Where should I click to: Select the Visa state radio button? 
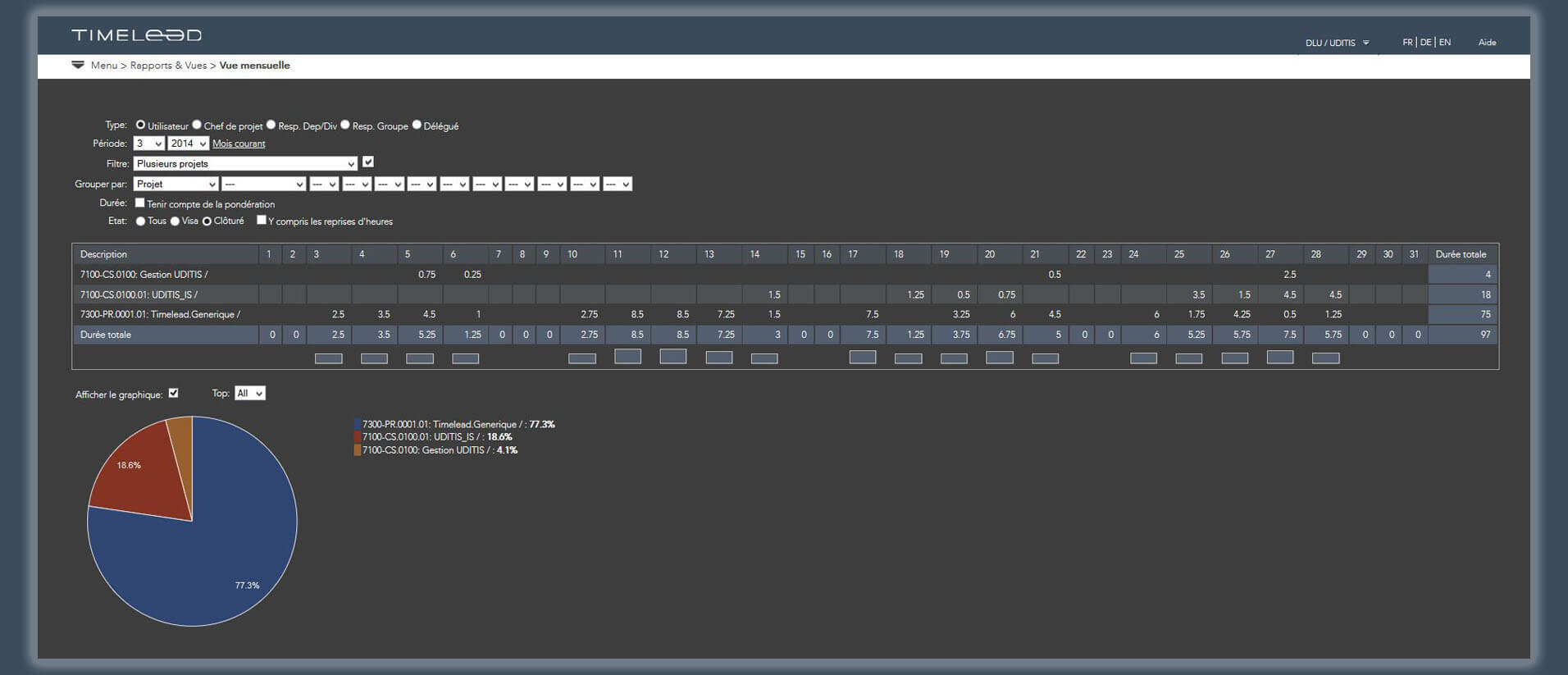[x=175, y=221]
